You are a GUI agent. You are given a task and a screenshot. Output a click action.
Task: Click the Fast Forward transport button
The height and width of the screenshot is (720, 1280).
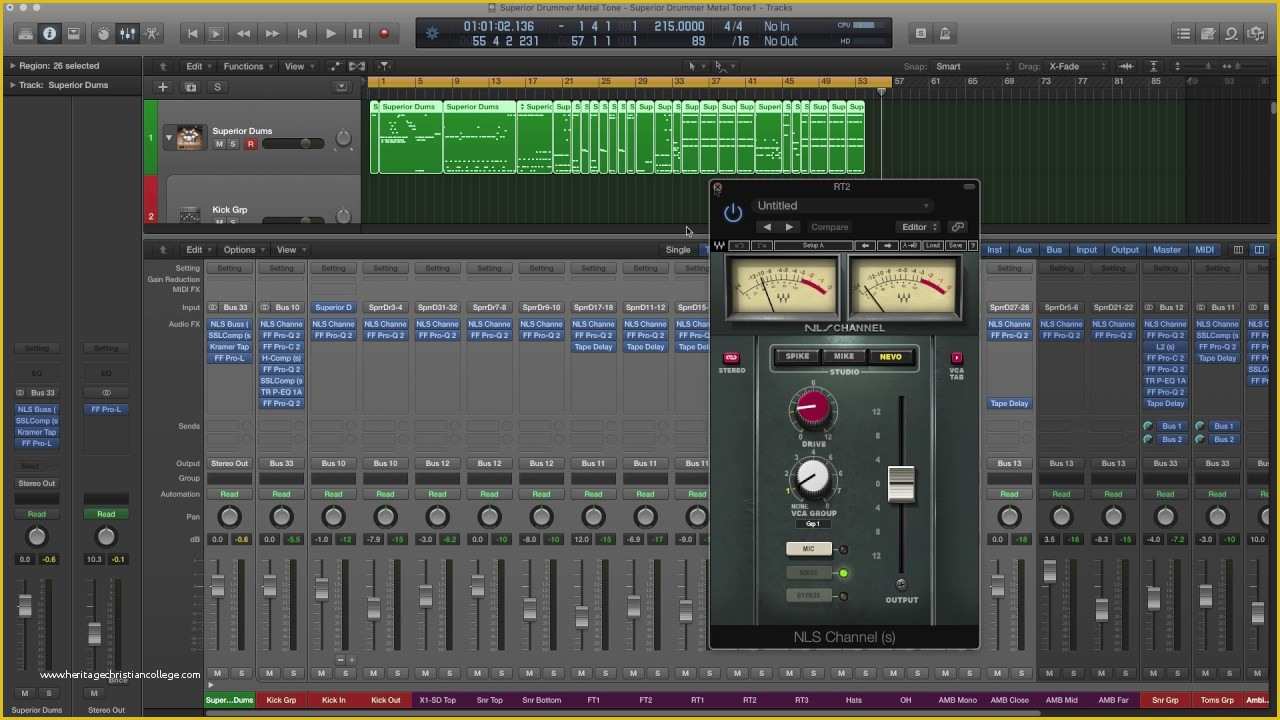(271, 34)
